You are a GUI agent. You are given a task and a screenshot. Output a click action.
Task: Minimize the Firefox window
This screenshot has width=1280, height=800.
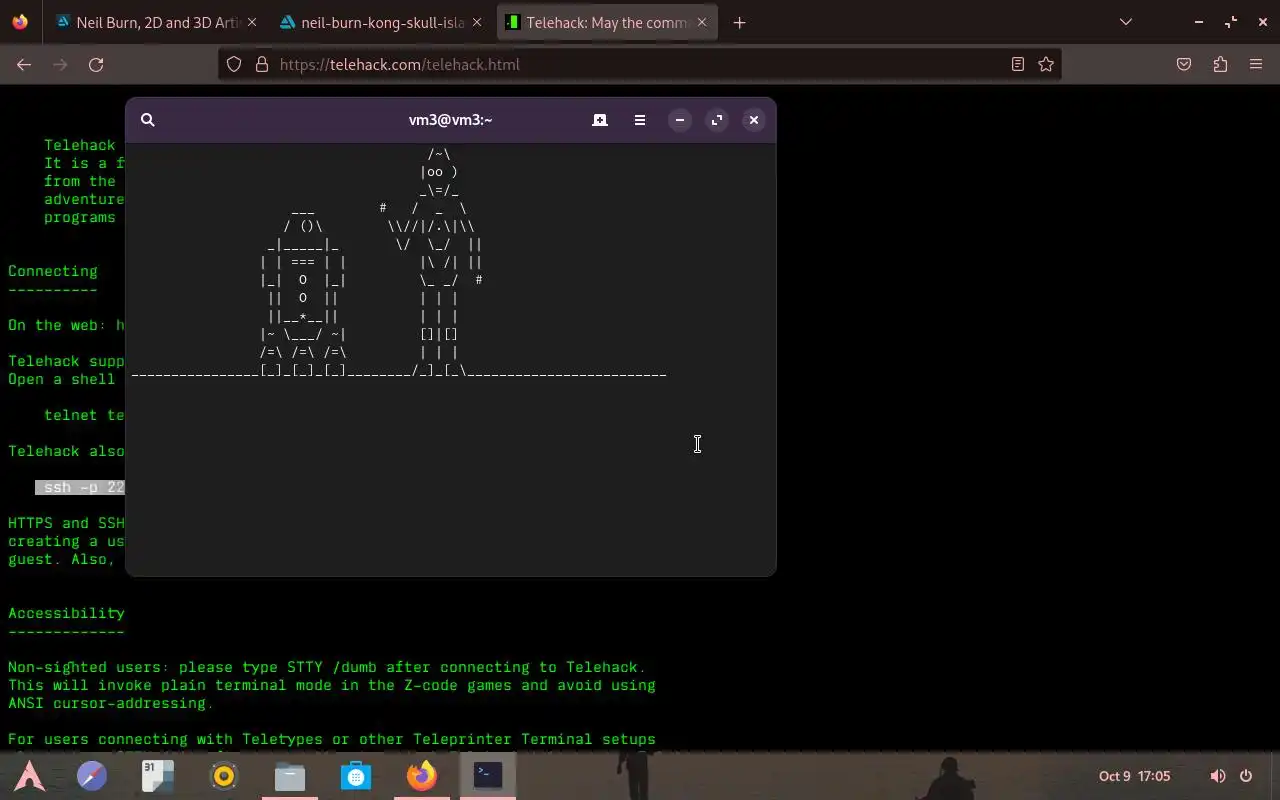pos(1198,22)
